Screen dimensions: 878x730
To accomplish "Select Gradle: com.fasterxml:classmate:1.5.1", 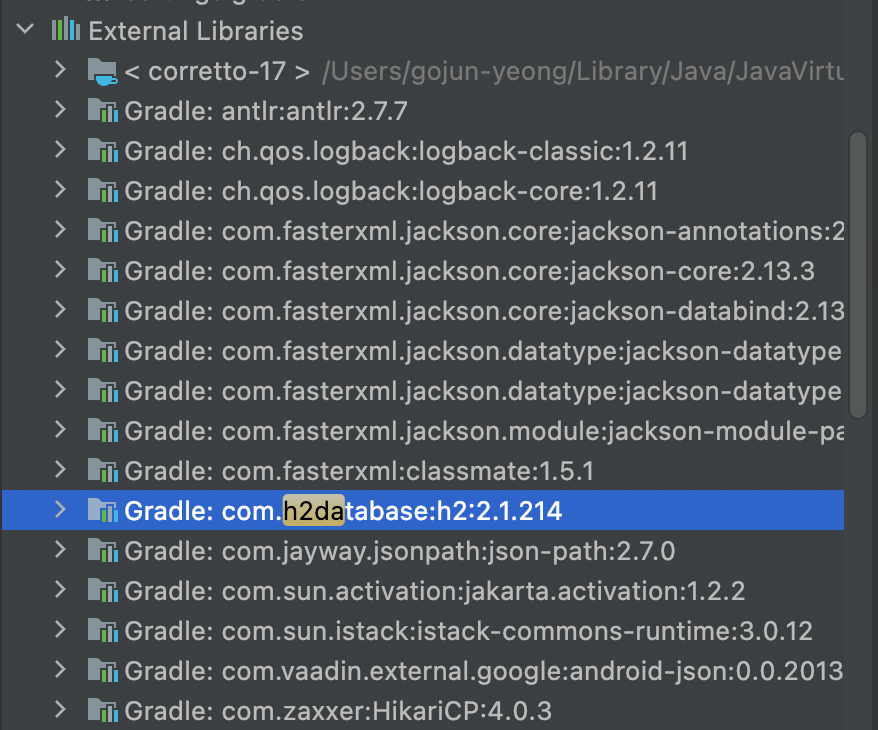I will pos(359,471).
